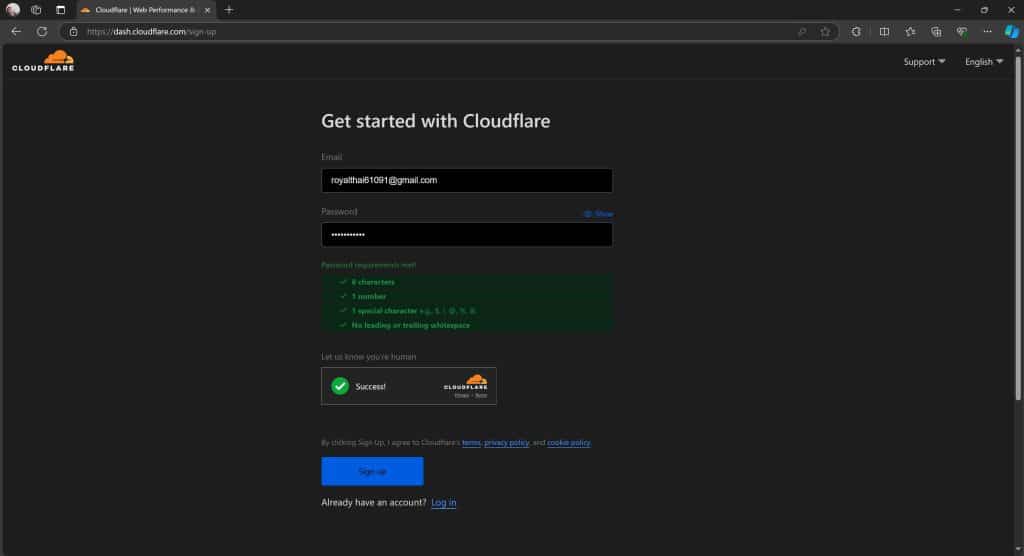1024x556 pixels.
Task: Open the tab actions menu icon
Action: (60, 10)
